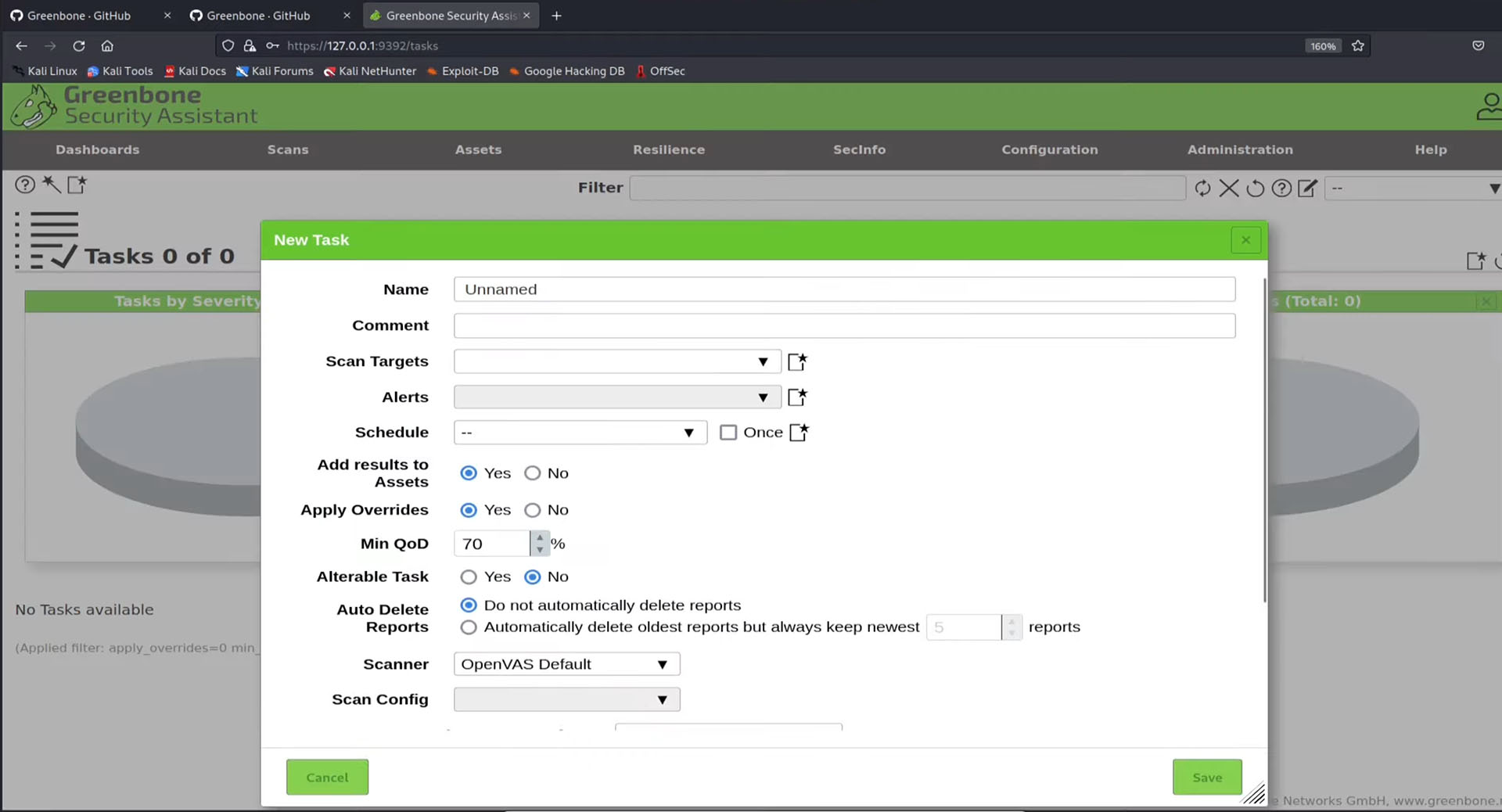Open the Scan Targets dropdown
This screenshot has width=1502, height=812.
pos(617,361)
